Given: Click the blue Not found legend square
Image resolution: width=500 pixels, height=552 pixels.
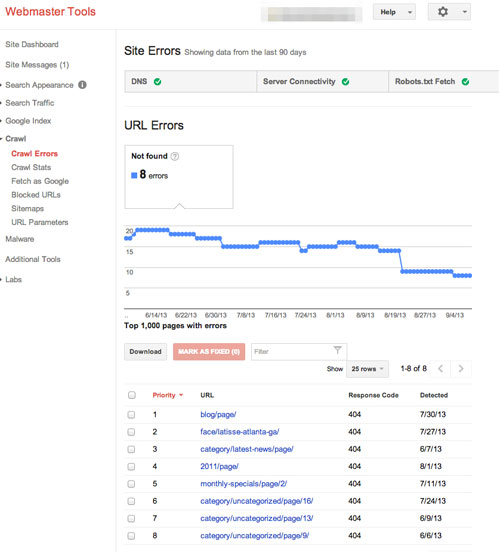Looking at the screenshot, I should (x=134, y=175).
